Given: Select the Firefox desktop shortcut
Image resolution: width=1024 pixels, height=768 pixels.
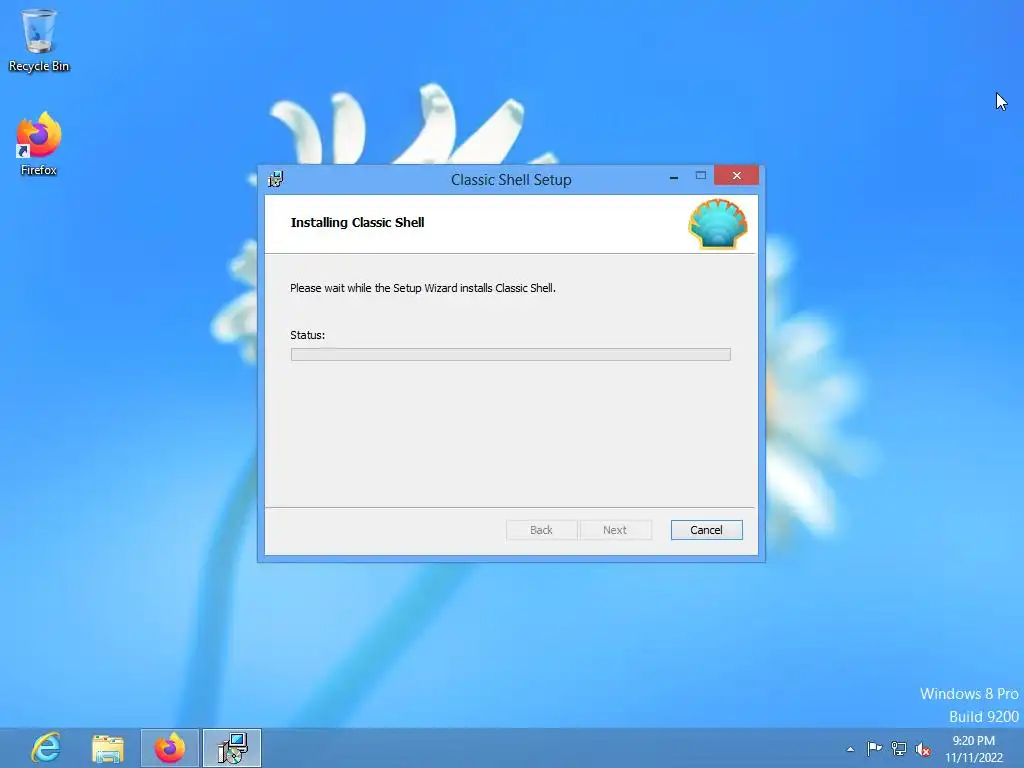Looking at the screenshot, I should 39,144.
